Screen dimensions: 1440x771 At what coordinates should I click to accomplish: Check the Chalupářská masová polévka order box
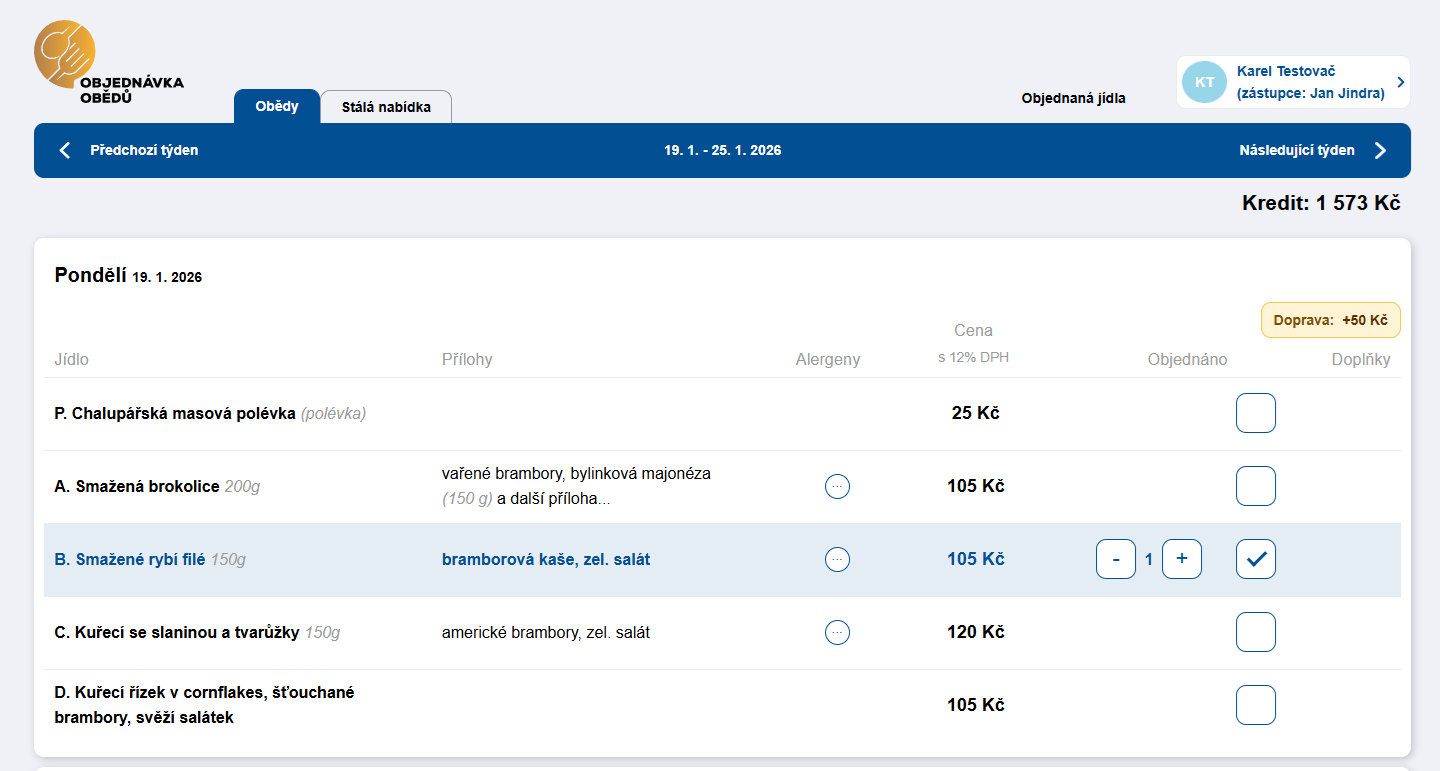coord(1256,414)
